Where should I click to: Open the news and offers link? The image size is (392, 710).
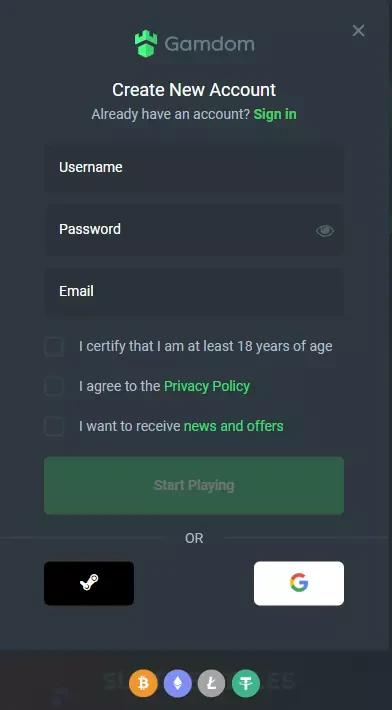234,426
